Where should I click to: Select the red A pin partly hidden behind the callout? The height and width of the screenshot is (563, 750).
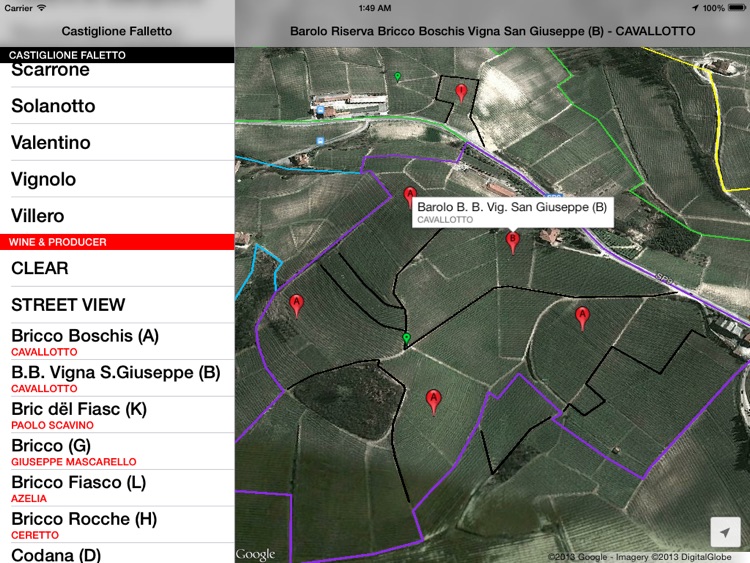(409, 197)
